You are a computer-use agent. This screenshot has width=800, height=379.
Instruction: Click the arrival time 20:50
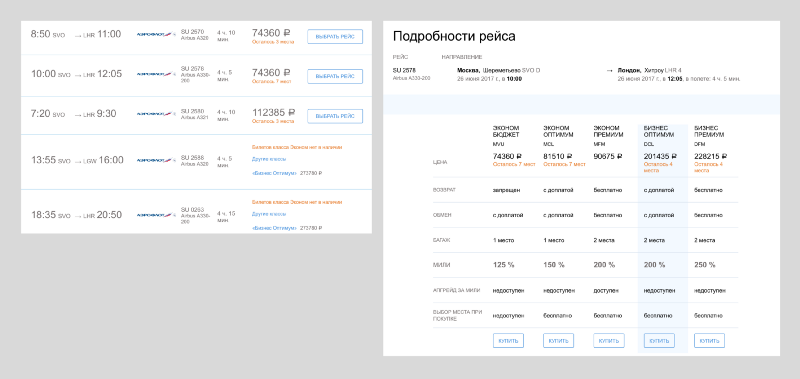pyautogui.click(x=110, y=215)
